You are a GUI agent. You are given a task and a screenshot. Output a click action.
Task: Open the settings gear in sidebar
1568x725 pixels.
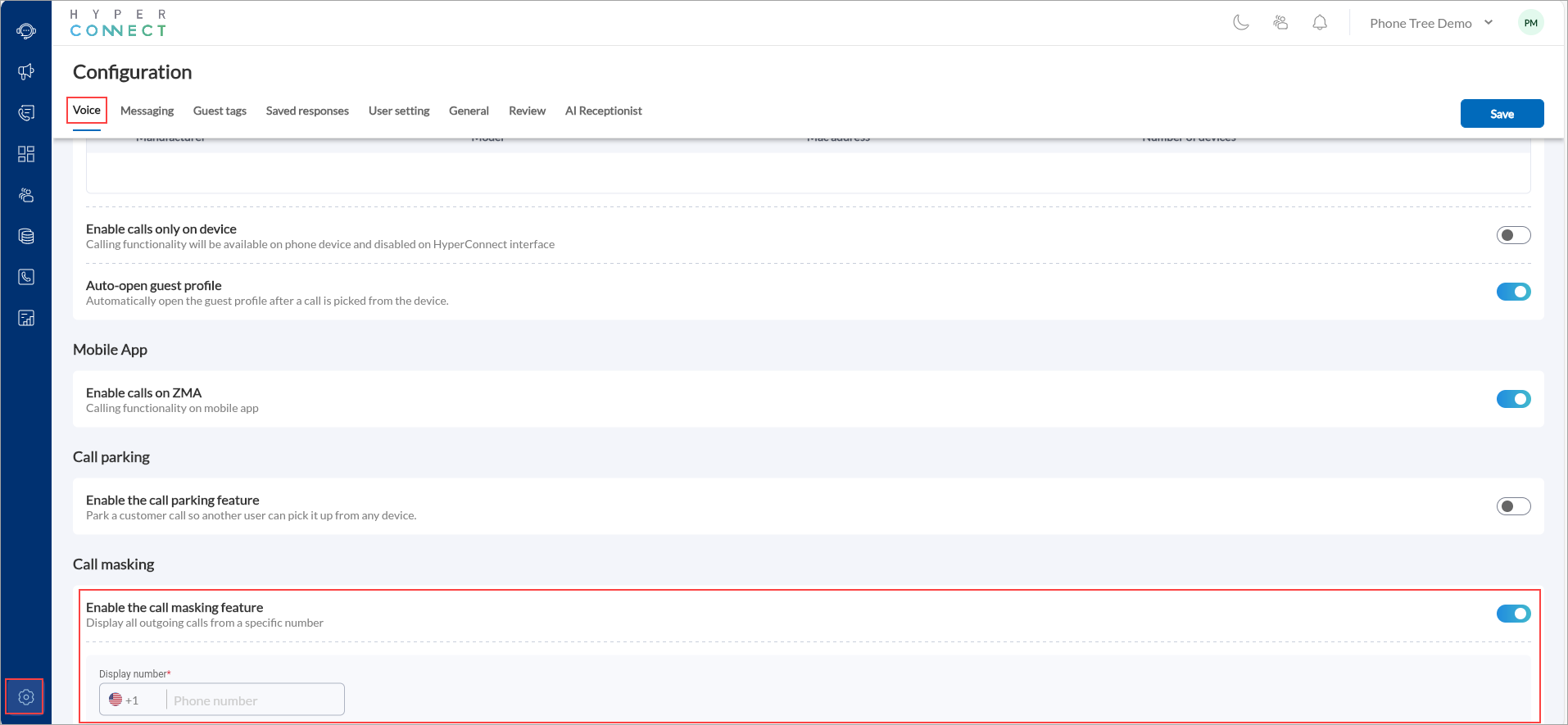(25, 697)
